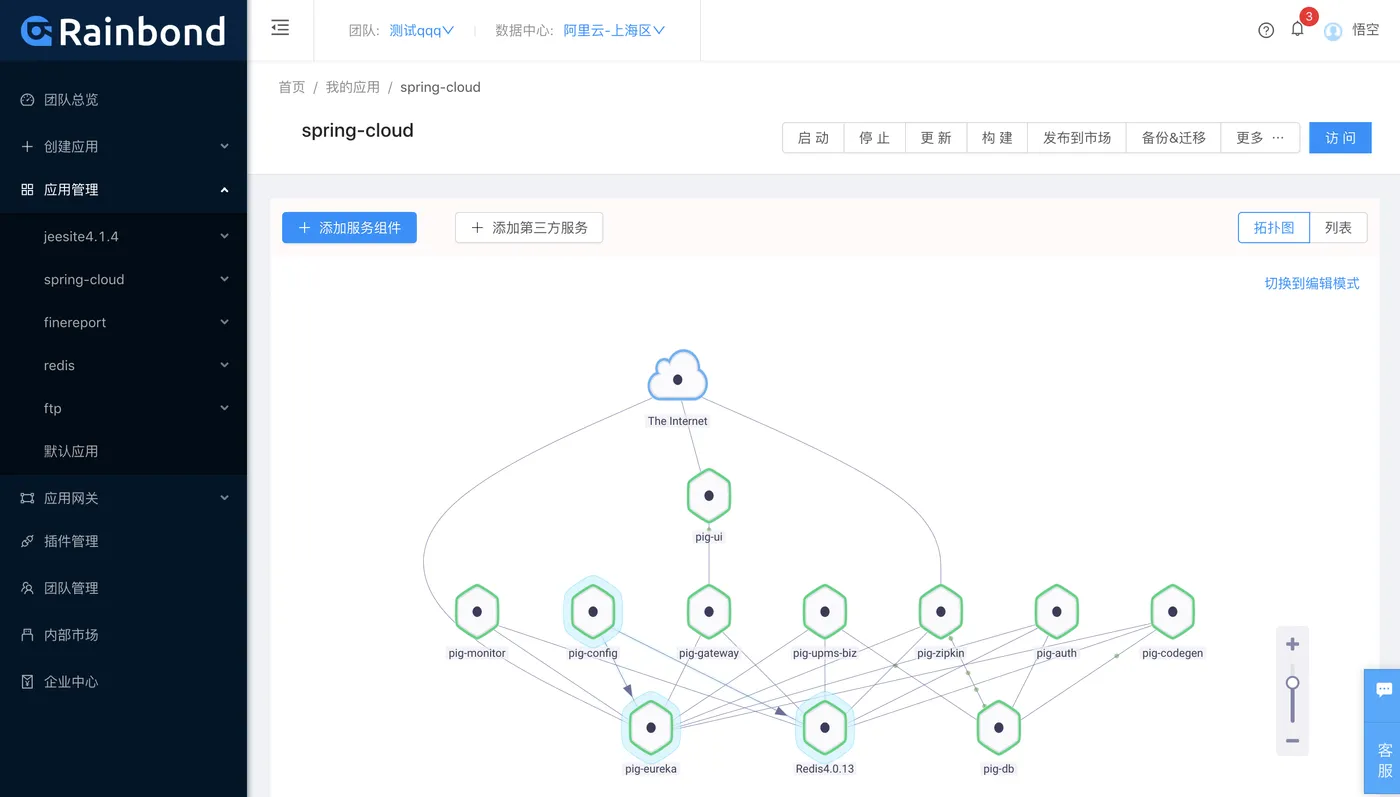Viewport: 1400px width, 797px height.
Task: Click the spring-cloud page title
Action: coord(357,131)
